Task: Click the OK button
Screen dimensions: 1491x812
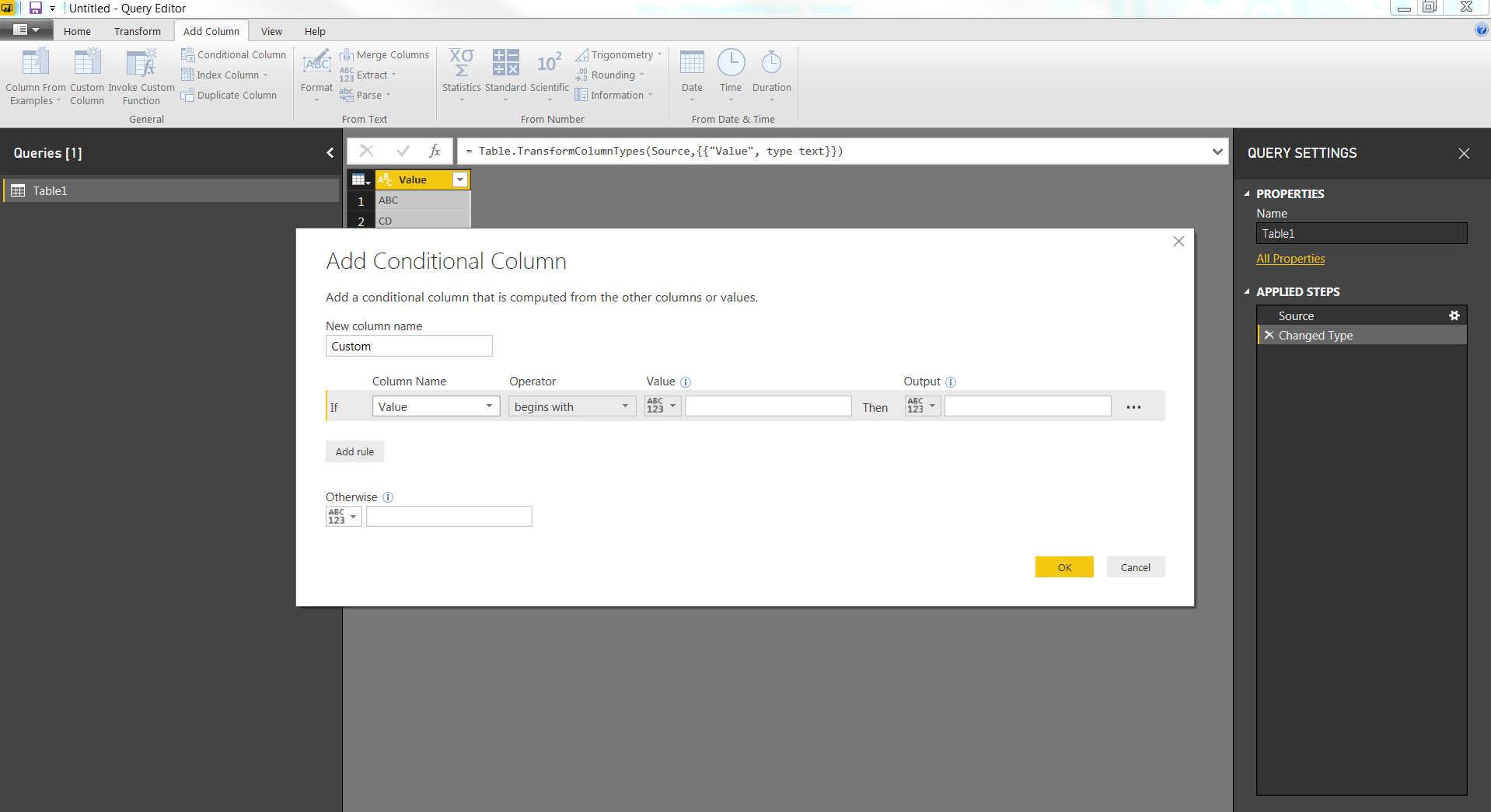Action: coord(1064,567)
